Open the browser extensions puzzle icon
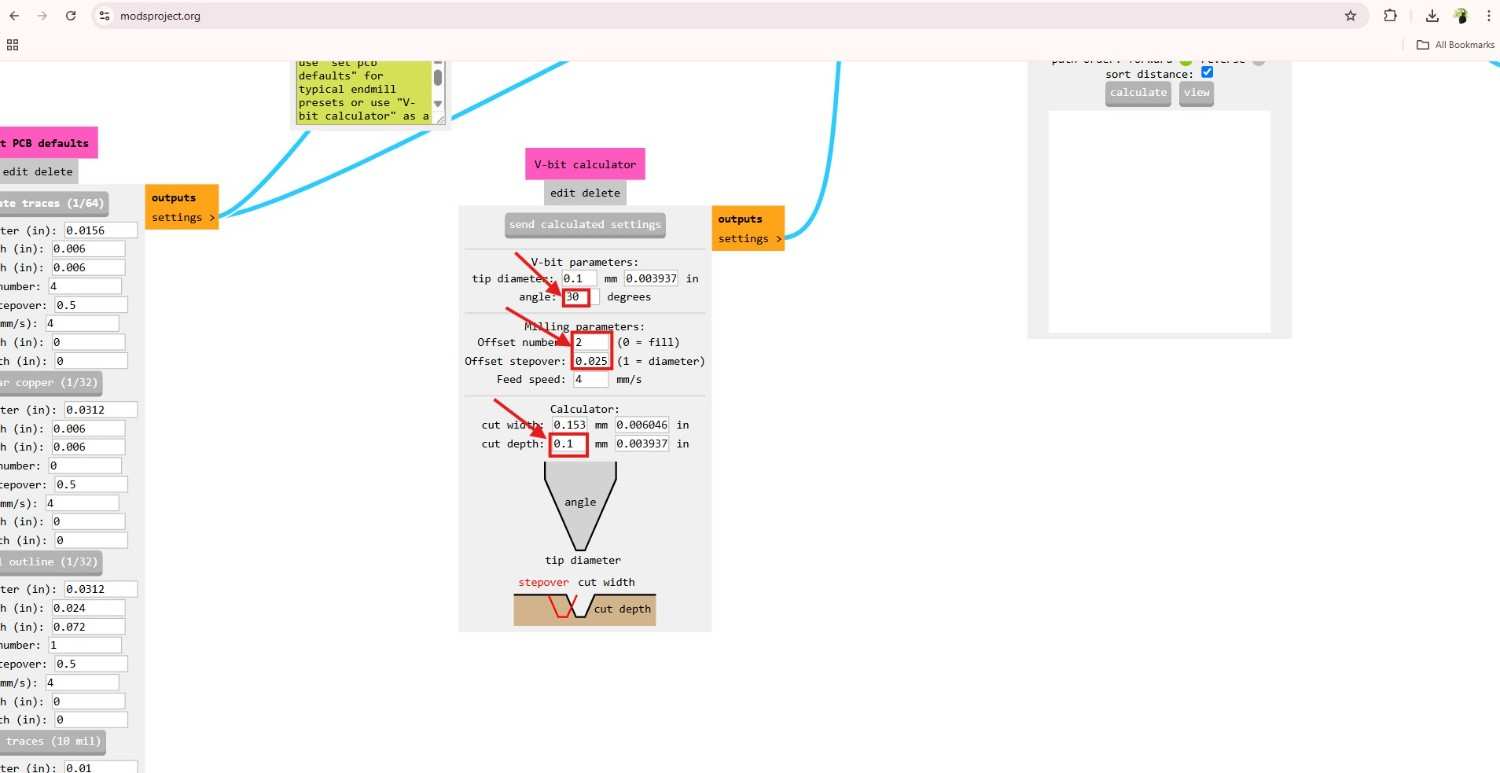The image size is (1500, 773). [x=1390, y=16]
